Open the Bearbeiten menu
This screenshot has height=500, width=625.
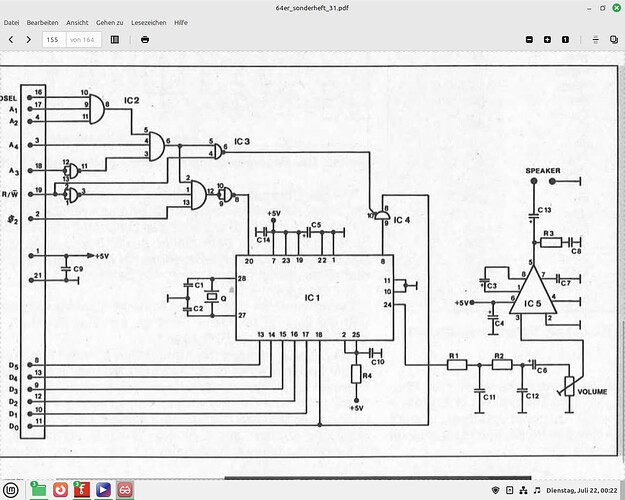(x=42, y=21)
